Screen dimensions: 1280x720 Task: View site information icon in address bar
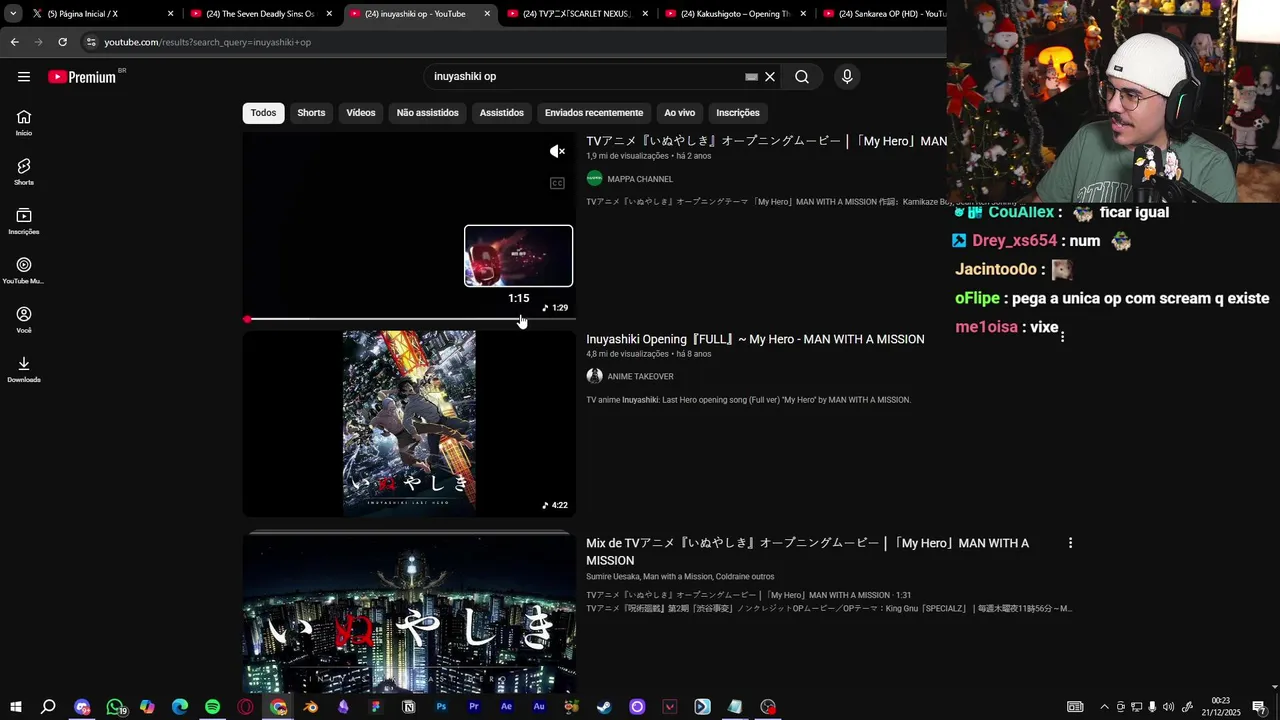click(91, 42)
